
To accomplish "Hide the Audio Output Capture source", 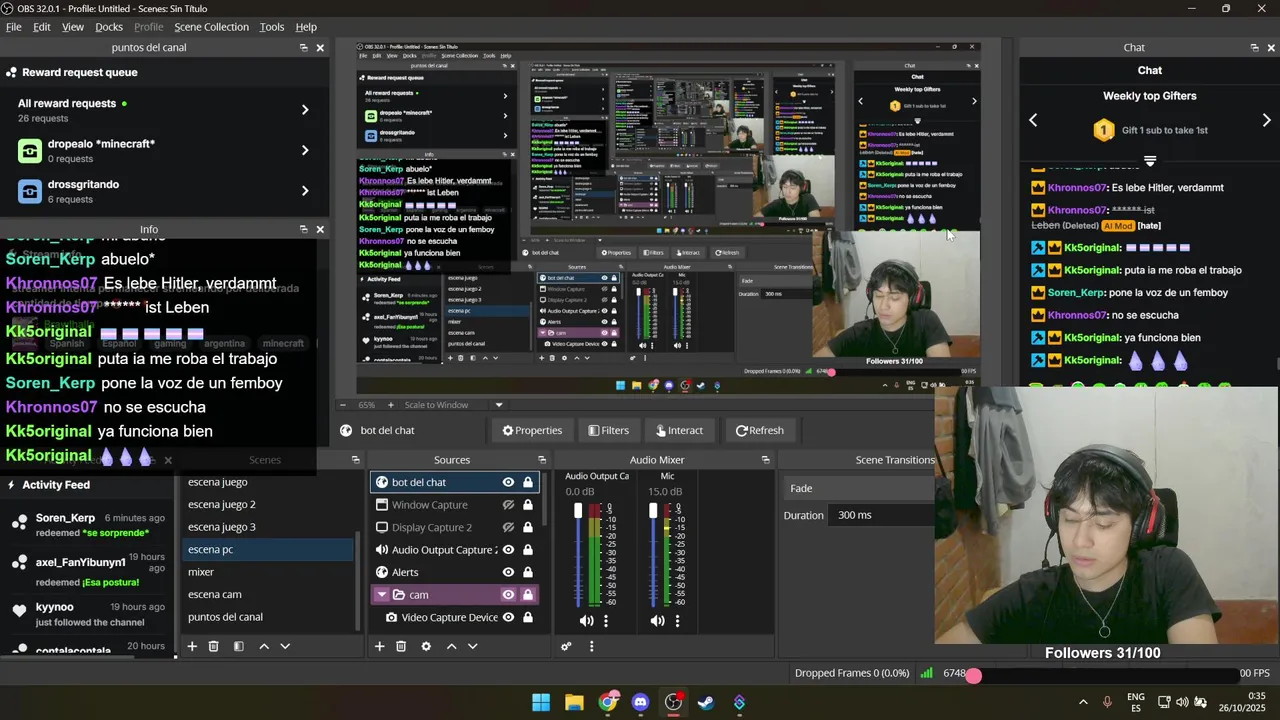I will point(508,550).
